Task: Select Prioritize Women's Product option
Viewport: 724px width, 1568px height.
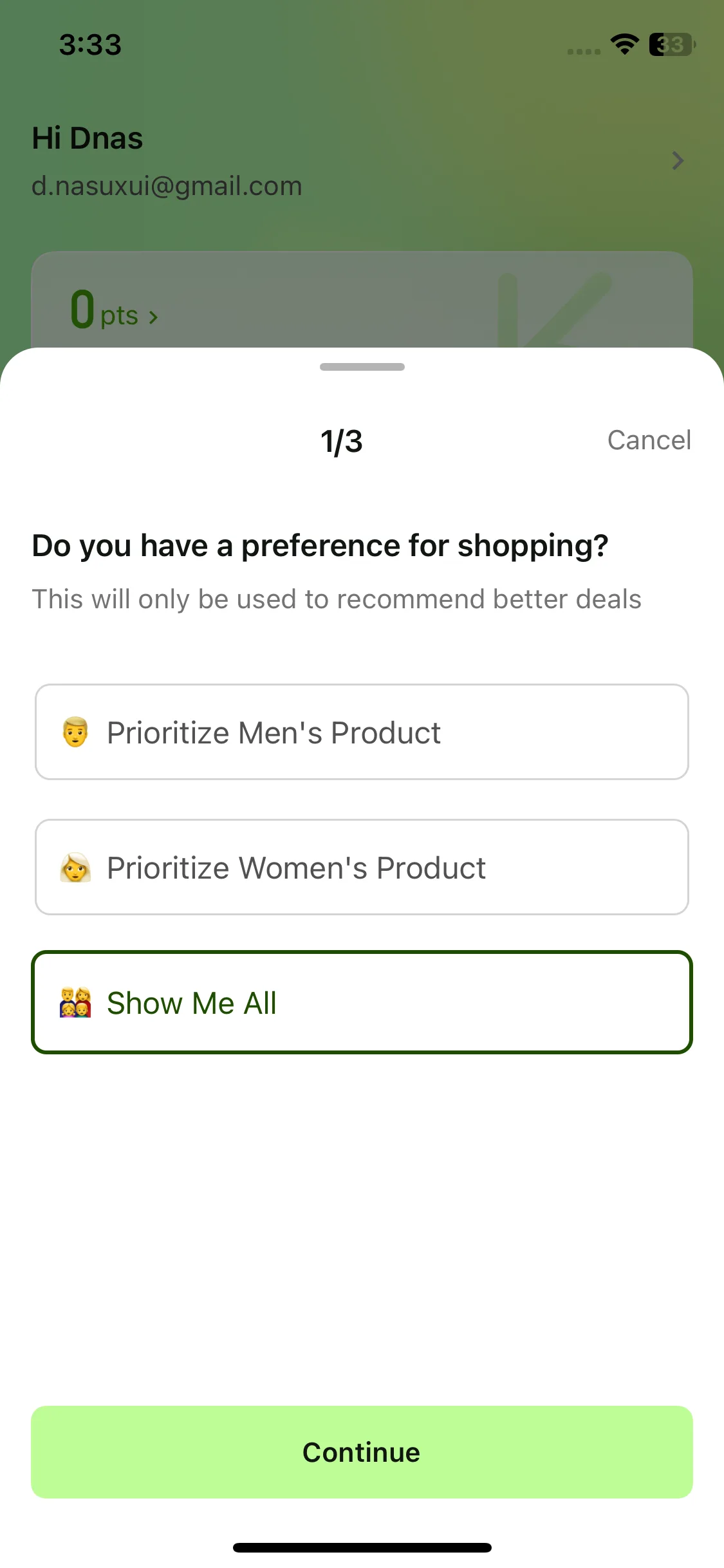Action: click(362, 867)
